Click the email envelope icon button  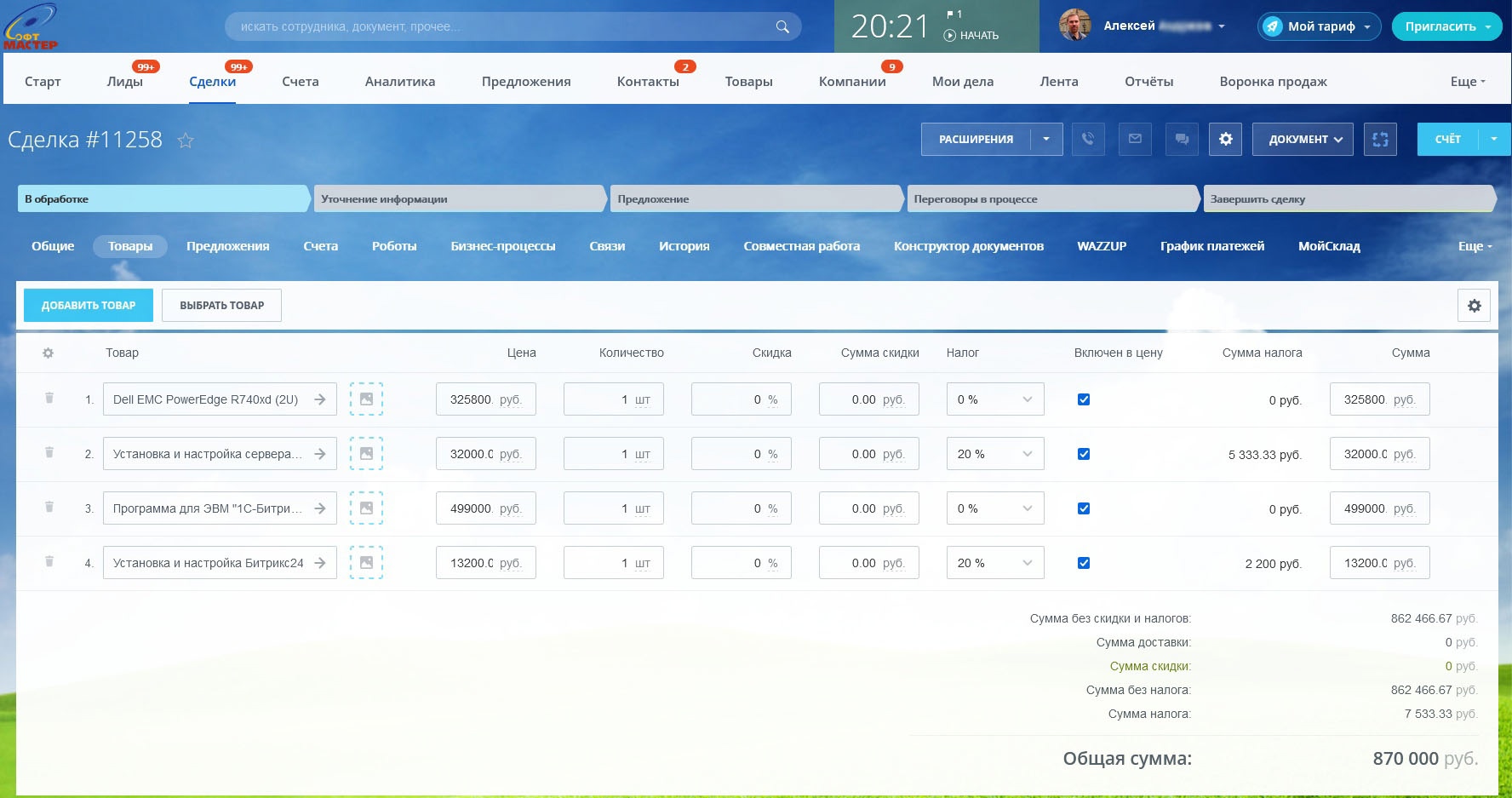click(1135, 139)
